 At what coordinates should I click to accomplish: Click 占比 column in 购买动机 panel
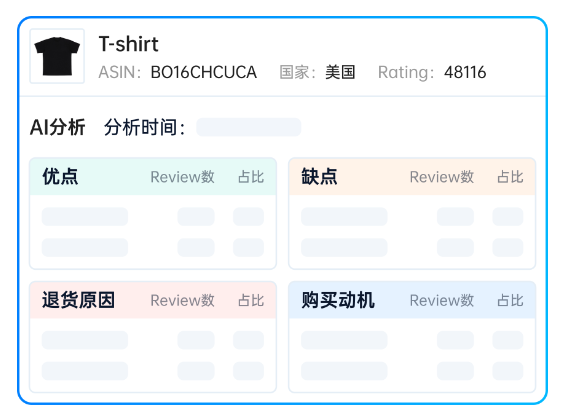[511, 300]
